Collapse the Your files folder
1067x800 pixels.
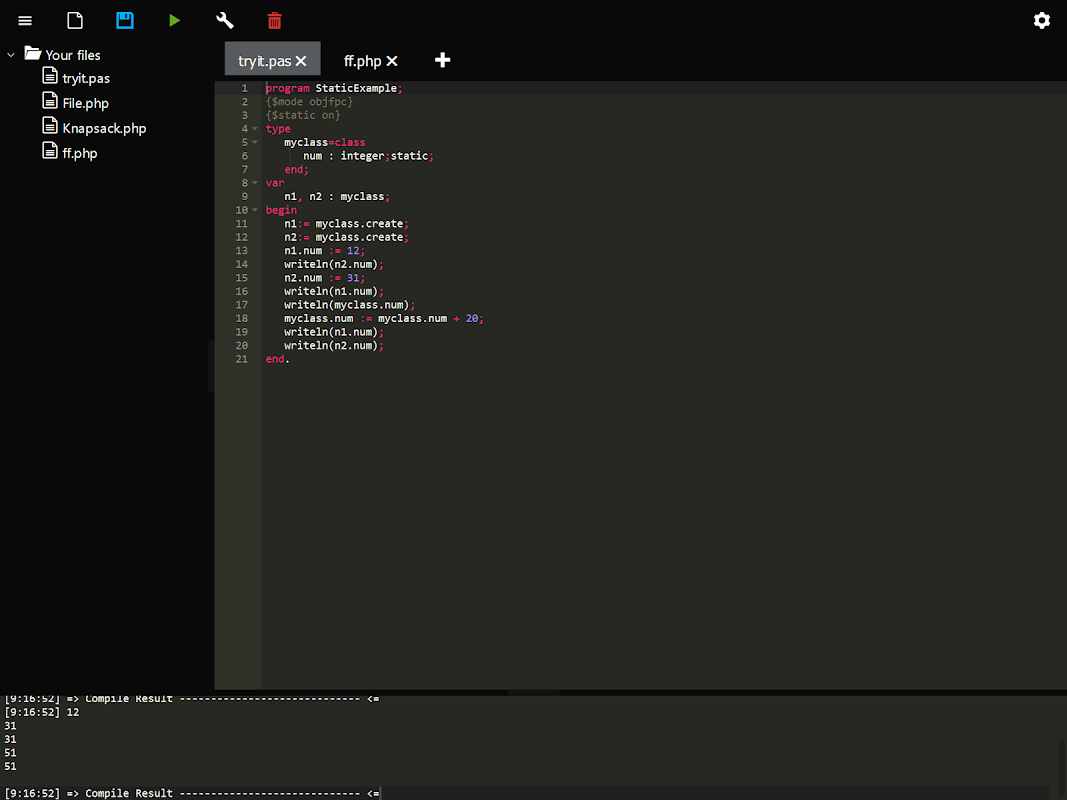[x=11, y=55]
